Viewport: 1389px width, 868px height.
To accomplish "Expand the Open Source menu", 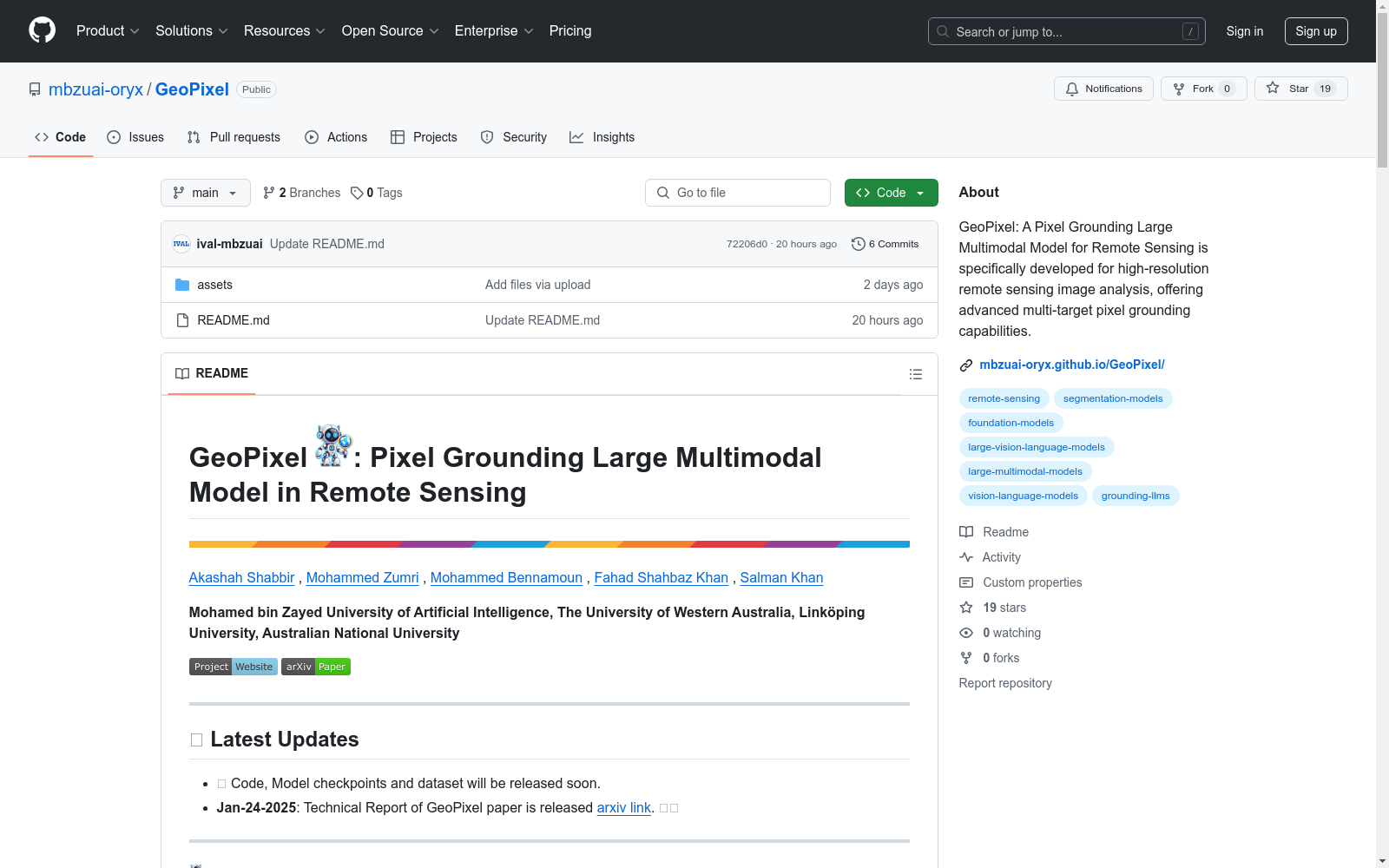I will click(x=391, y=30).
